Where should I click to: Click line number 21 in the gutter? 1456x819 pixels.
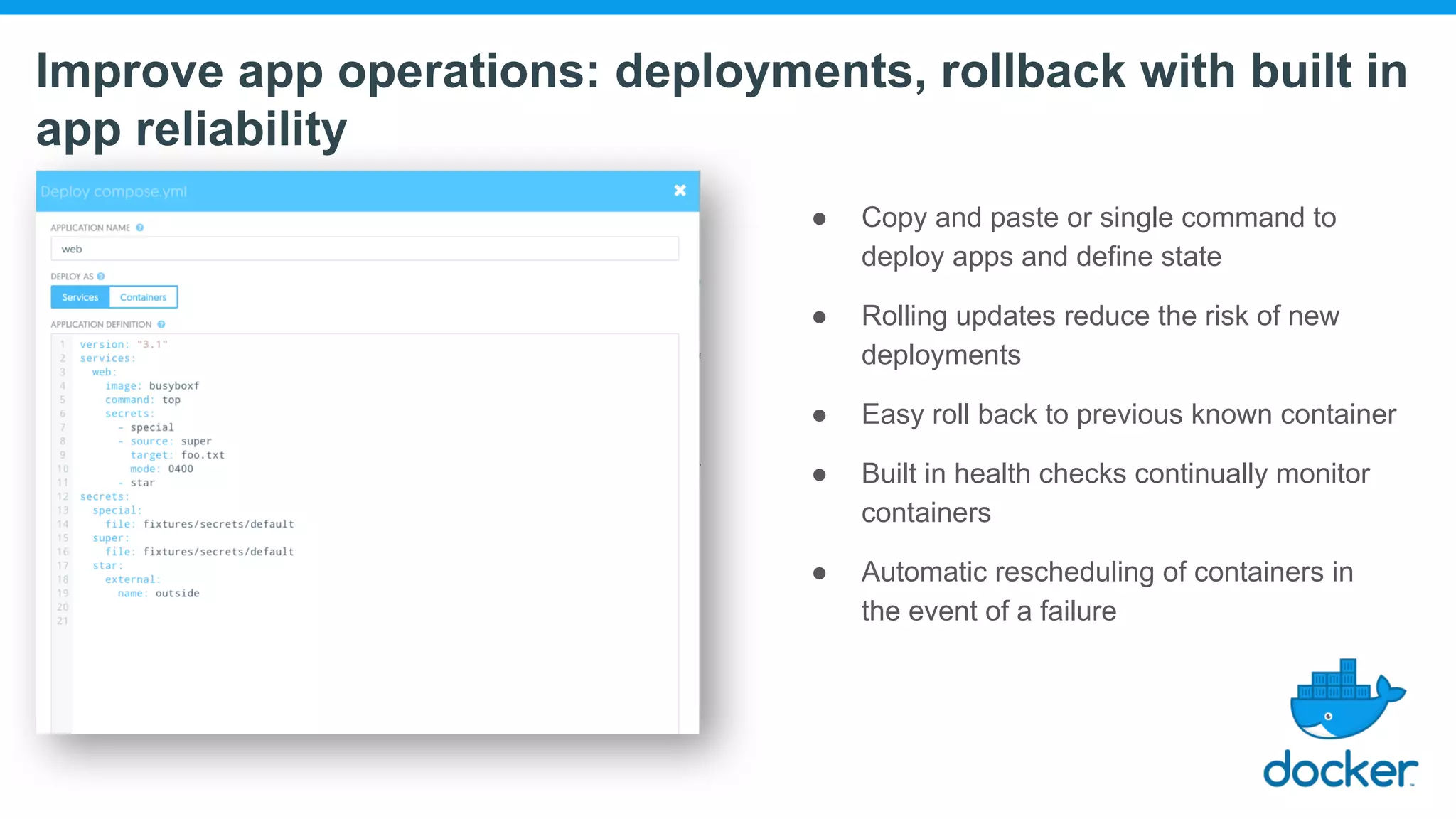coord(63,621)
